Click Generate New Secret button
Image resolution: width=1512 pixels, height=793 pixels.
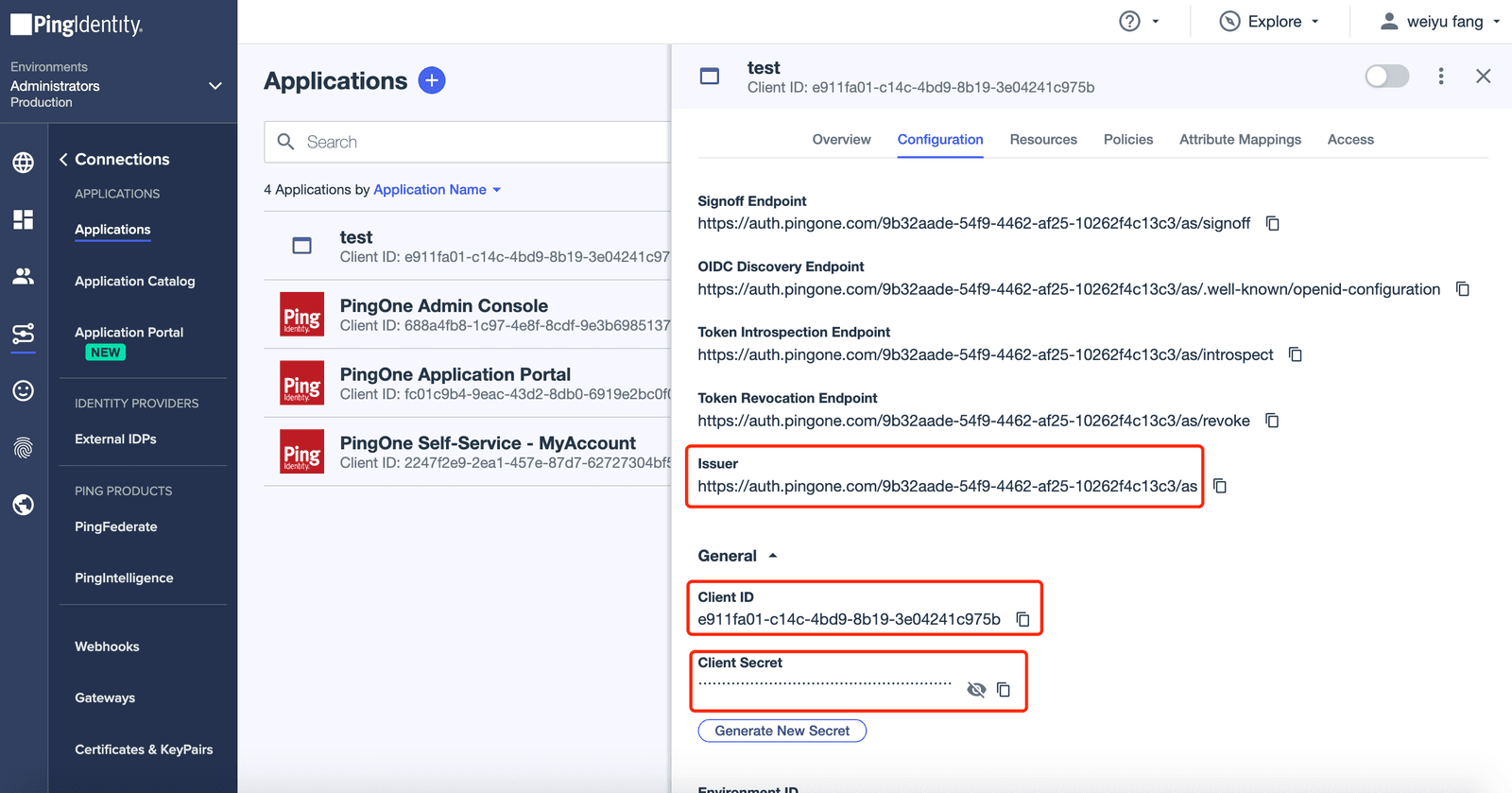pyautogui.click(x=782, y=731)
